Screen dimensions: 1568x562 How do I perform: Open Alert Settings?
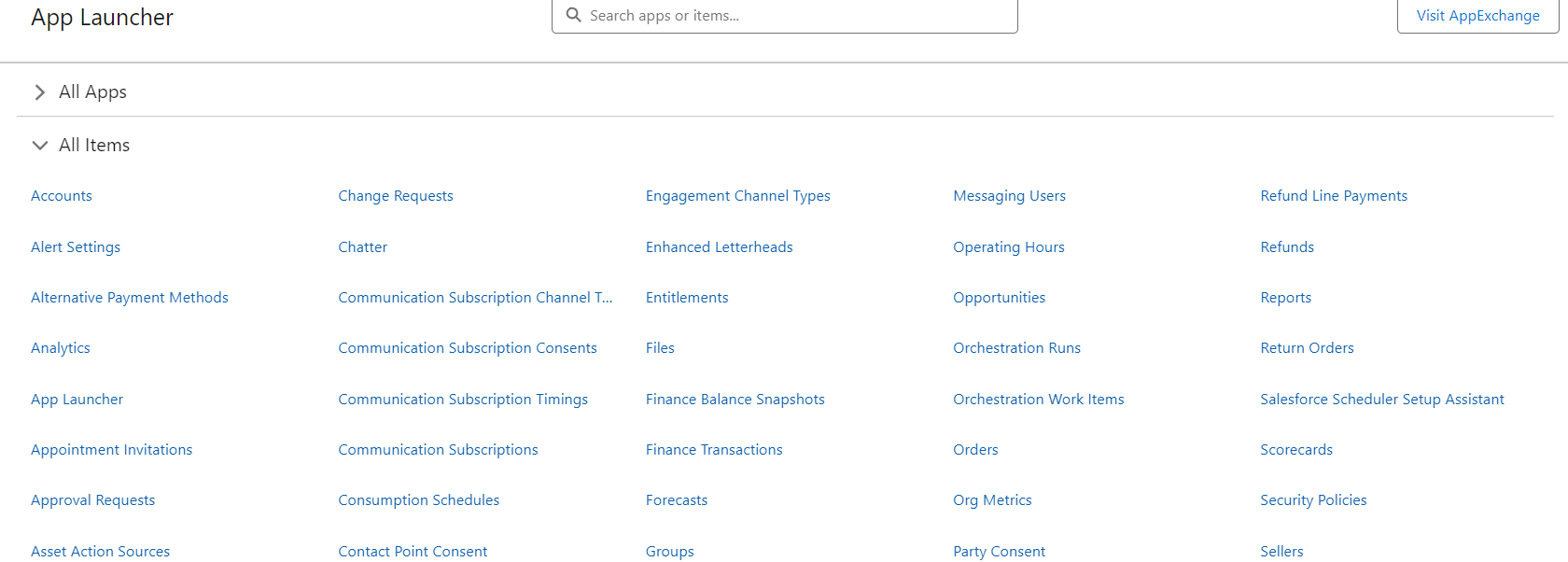[x=76, y=247]
